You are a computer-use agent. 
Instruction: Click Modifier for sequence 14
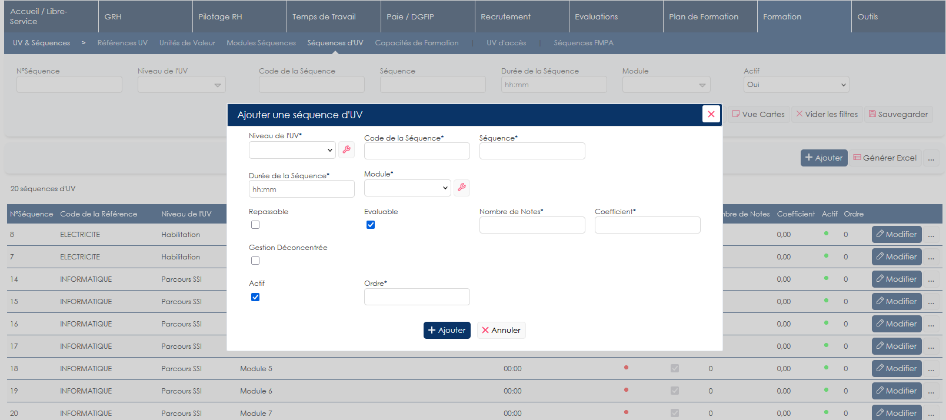(x=897, y=279)
